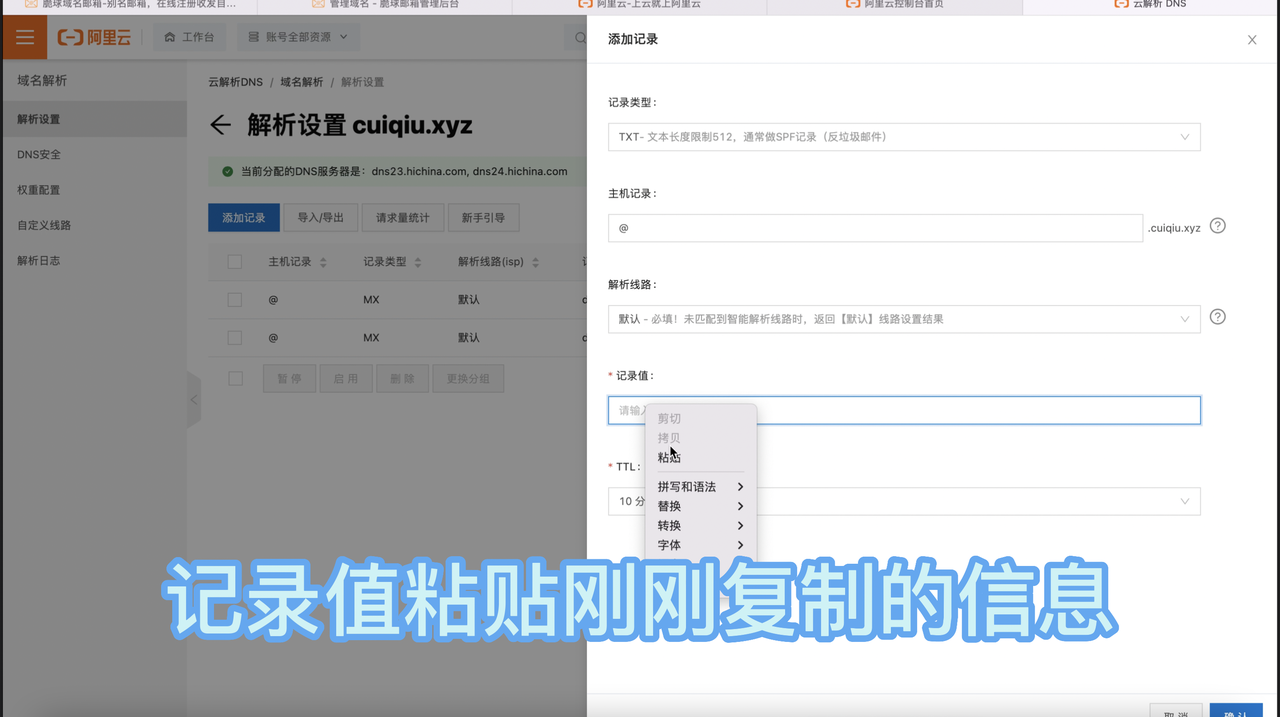The image size is (1280, 717).
Task: Open the 拼写和语法 submenu
Action: [701, 487]
